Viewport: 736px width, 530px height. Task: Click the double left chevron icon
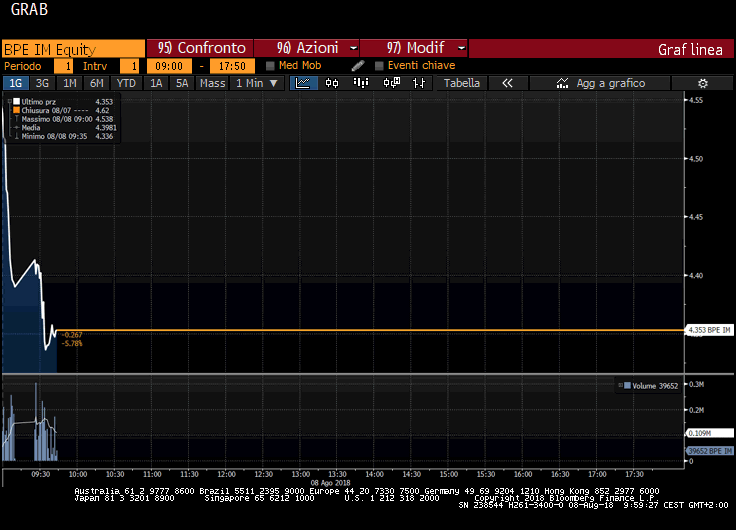tap(507, 83)
